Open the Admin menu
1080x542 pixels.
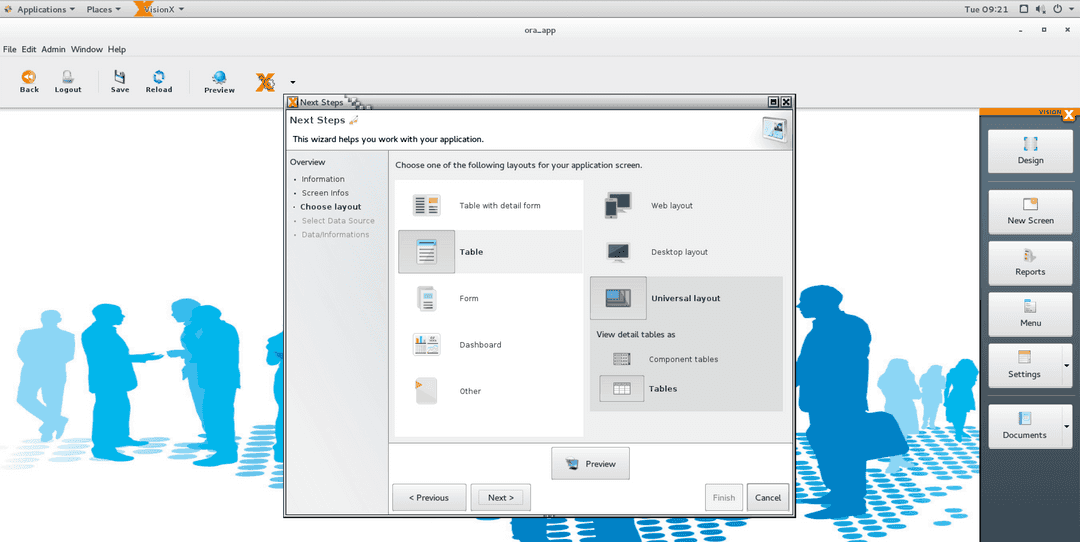pos(53,49)
